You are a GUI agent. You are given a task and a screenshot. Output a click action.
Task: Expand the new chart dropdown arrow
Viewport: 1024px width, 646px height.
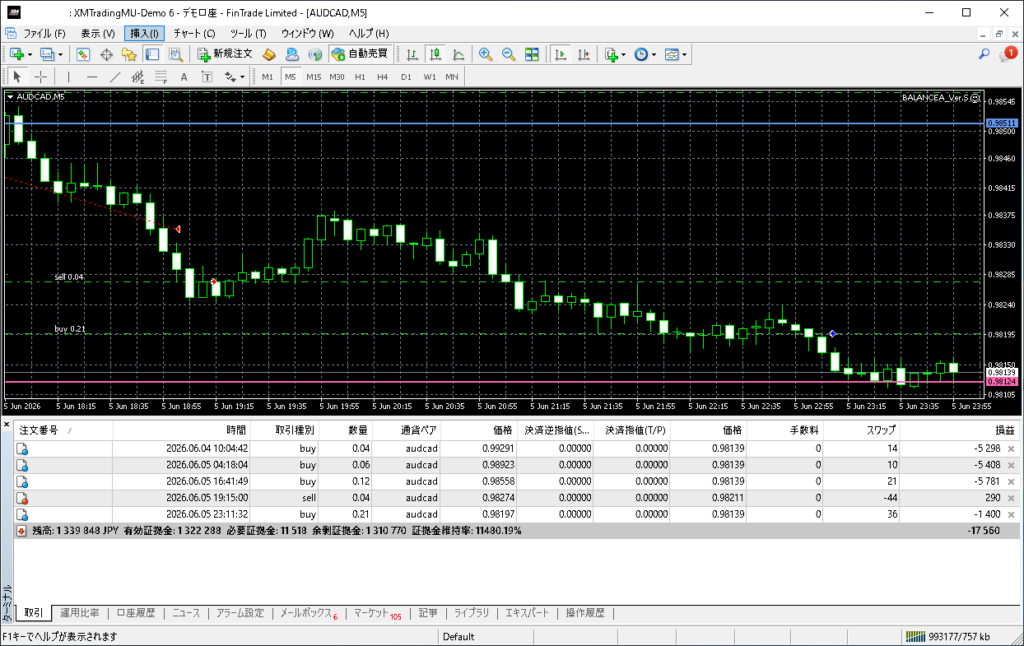[x=30, y=55]
